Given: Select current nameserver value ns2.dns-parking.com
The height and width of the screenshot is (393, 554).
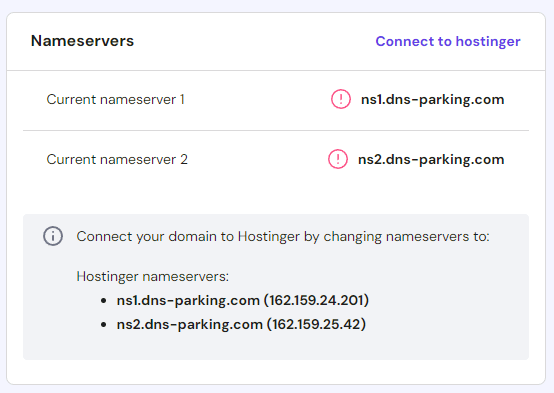Looking at the screenshot, I should tap(431, 160).
